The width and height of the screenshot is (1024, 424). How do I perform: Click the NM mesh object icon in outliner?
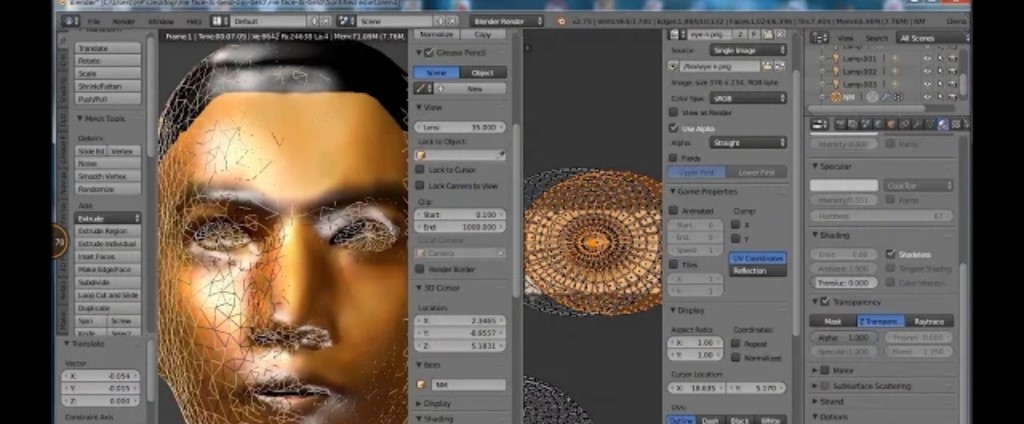pos(836,97)
